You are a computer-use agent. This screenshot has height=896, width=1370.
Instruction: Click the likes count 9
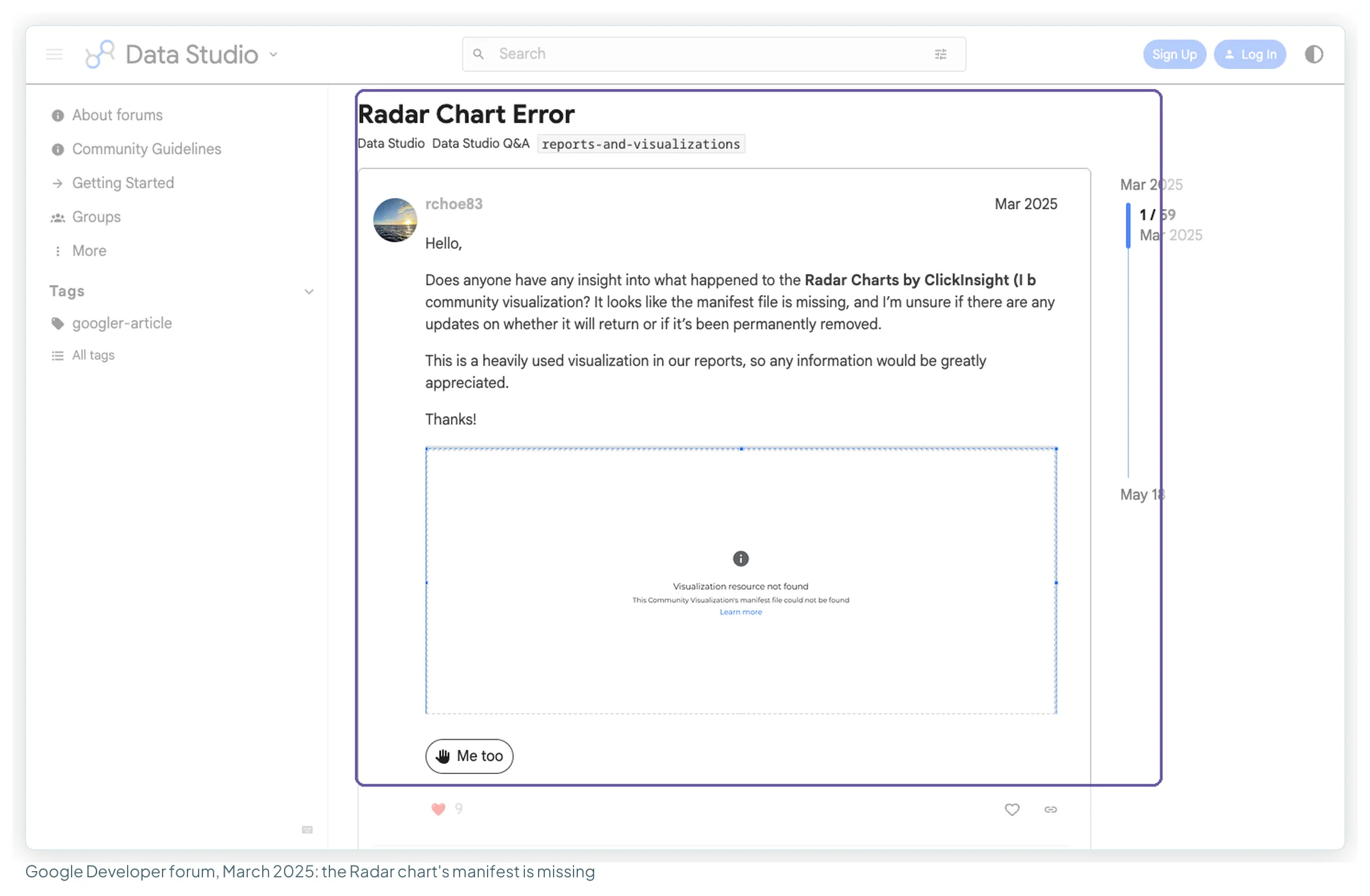[x=458, y=809]
